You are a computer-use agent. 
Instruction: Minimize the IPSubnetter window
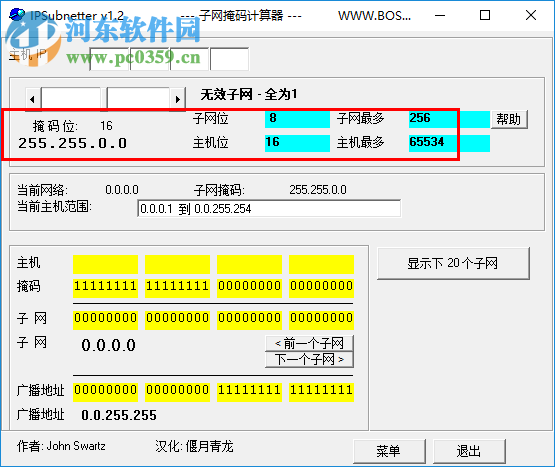click(x=440, y=15)
